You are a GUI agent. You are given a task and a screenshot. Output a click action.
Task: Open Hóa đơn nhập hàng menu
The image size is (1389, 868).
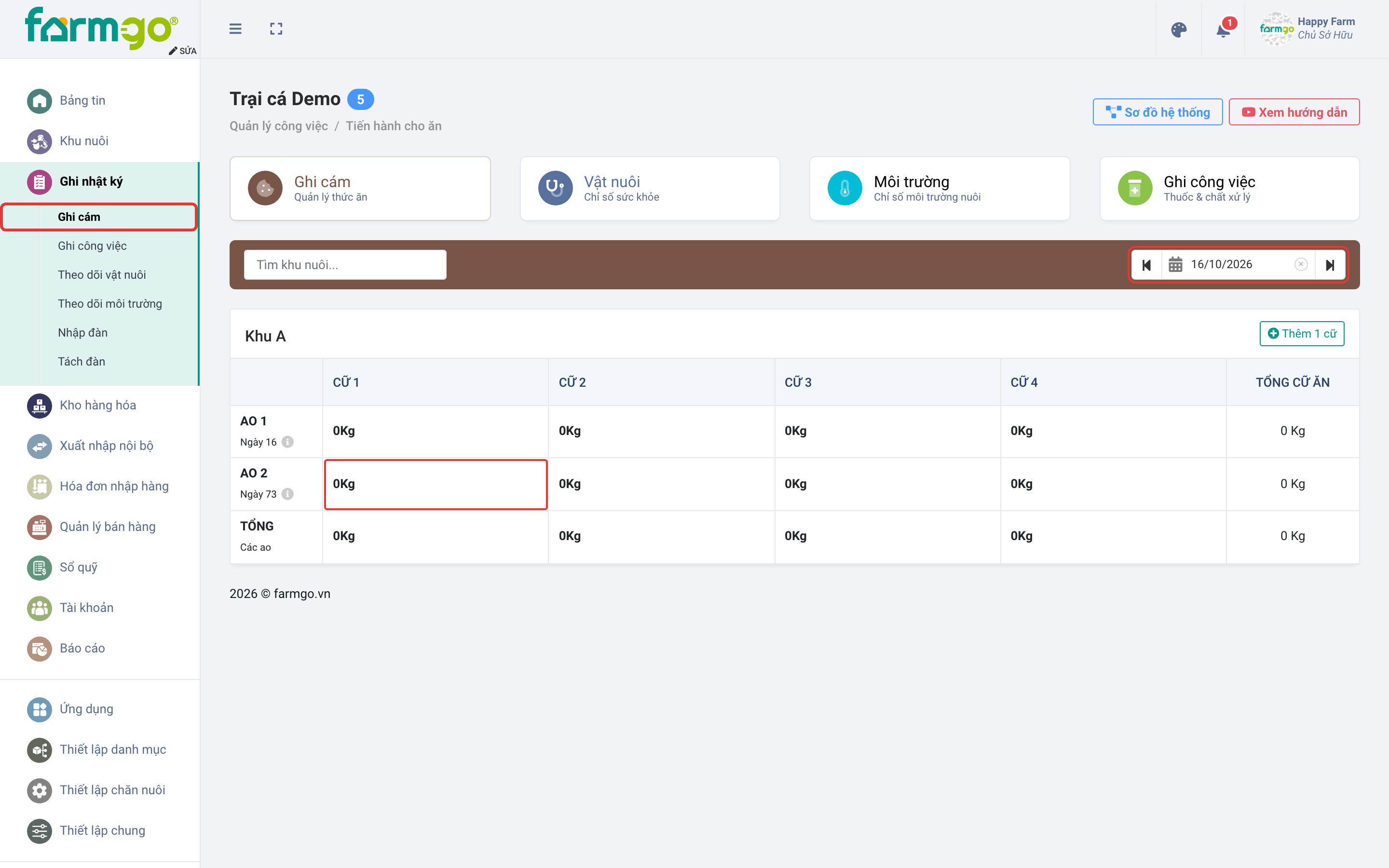tap(100, 486)
